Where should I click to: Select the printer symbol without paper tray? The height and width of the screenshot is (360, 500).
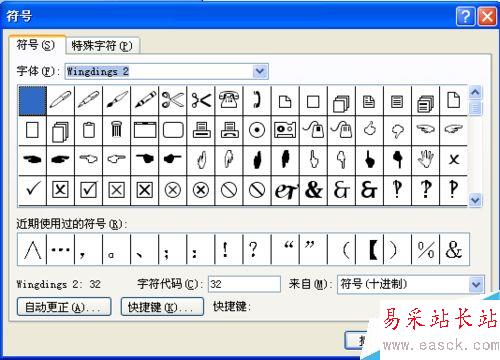tap(201, 130)
